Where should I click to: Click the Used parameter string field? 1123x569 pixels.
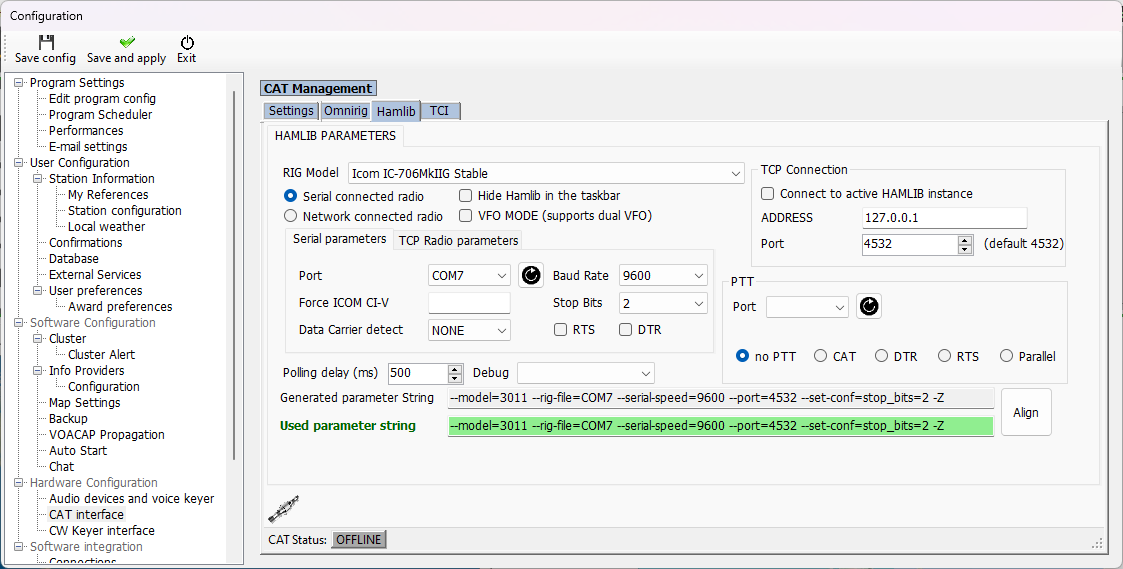click(x=720, y=426)
